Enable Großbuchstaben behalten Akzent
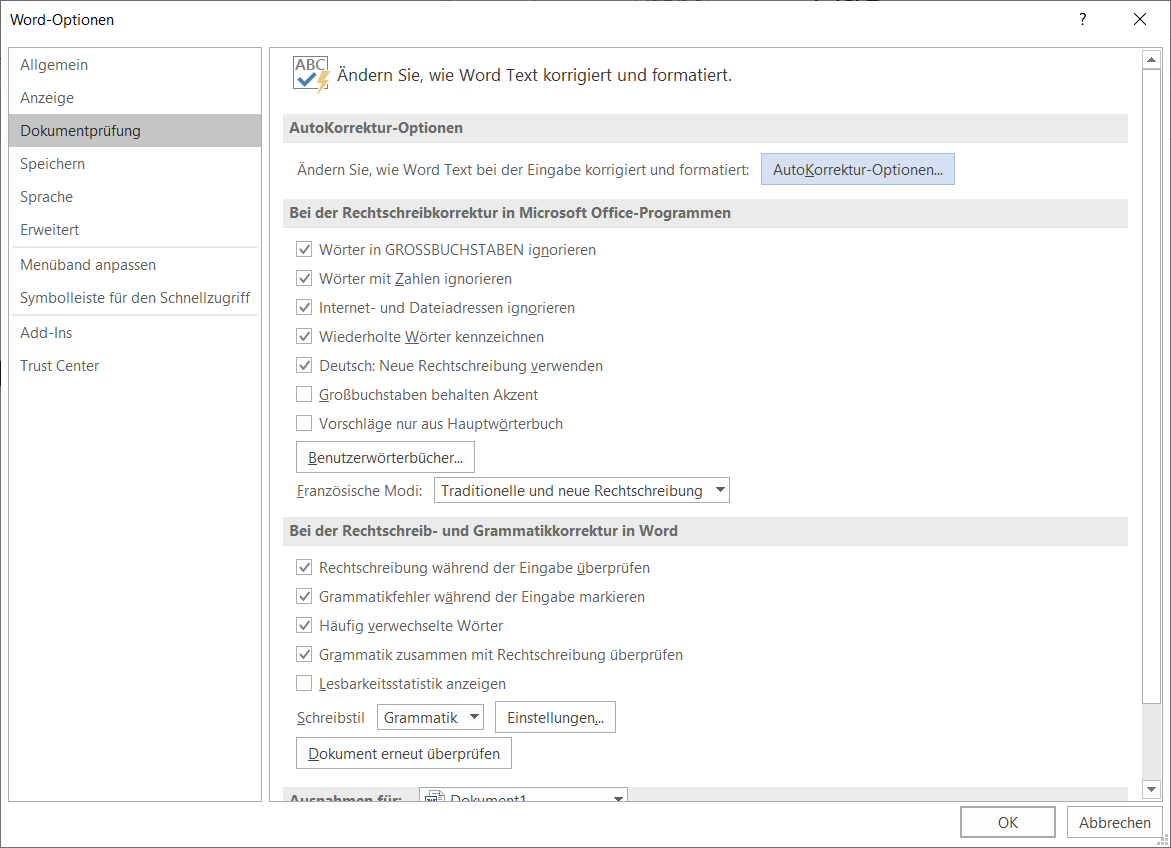1171x848 pixels. 304,394
